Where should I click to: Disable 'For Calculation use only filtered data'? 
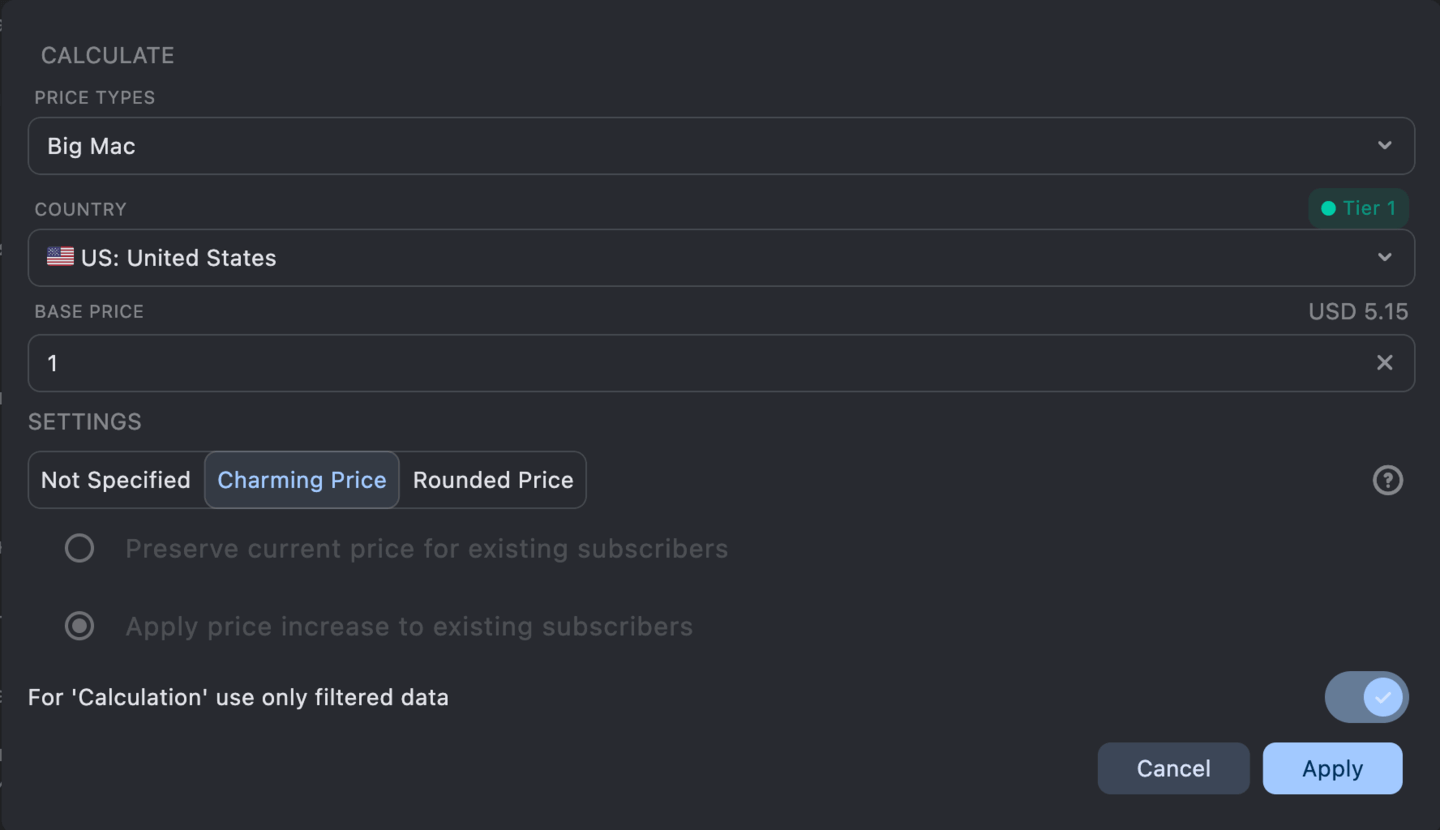pos(1366,697)
